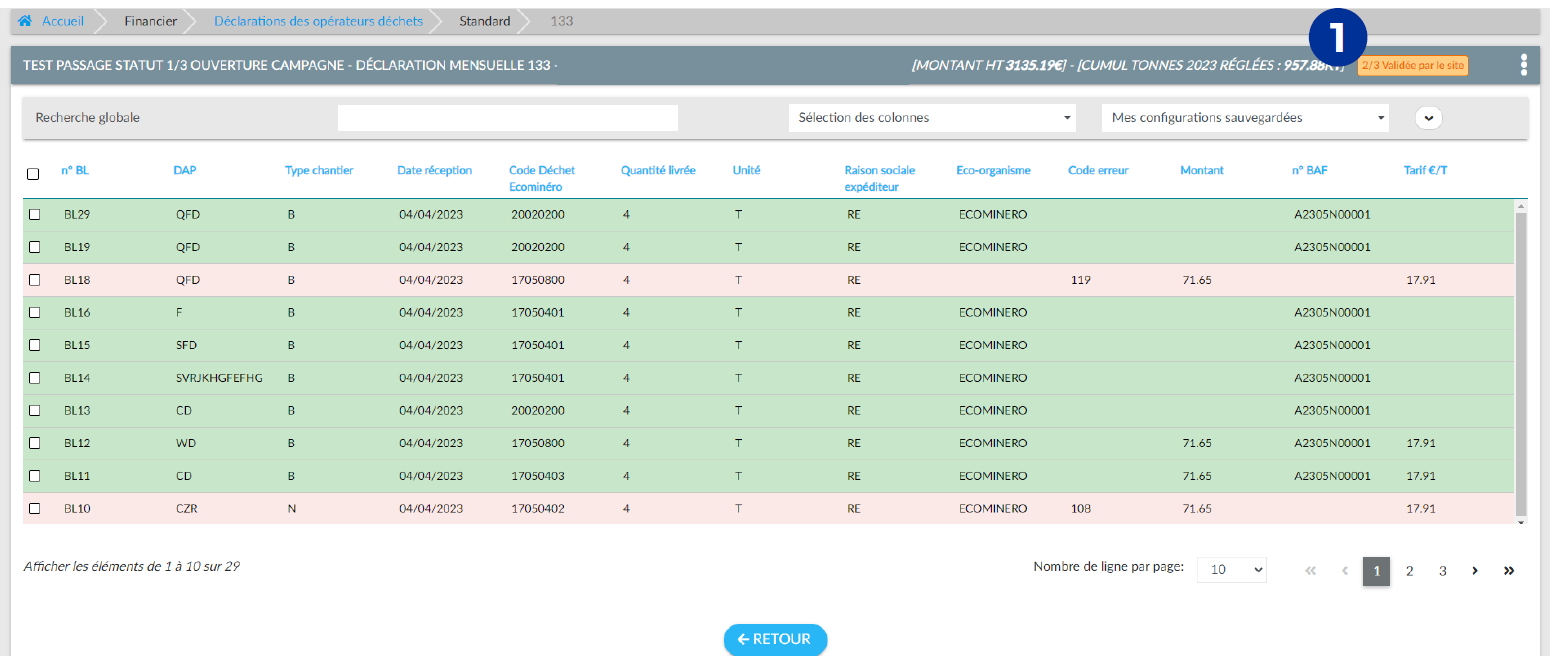Toggle the select-all checkbox in header
Viewport: 1558px width, 662px height.
tap(33, 174)
